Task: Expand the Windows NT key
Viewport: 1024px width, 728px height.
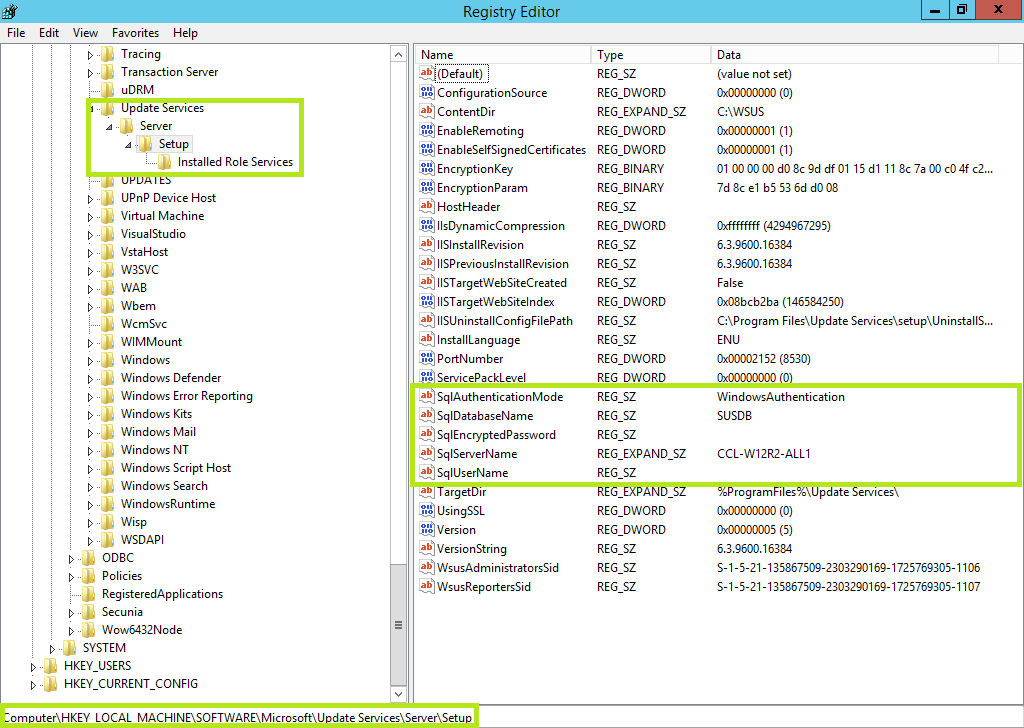Action: point(91,451)
